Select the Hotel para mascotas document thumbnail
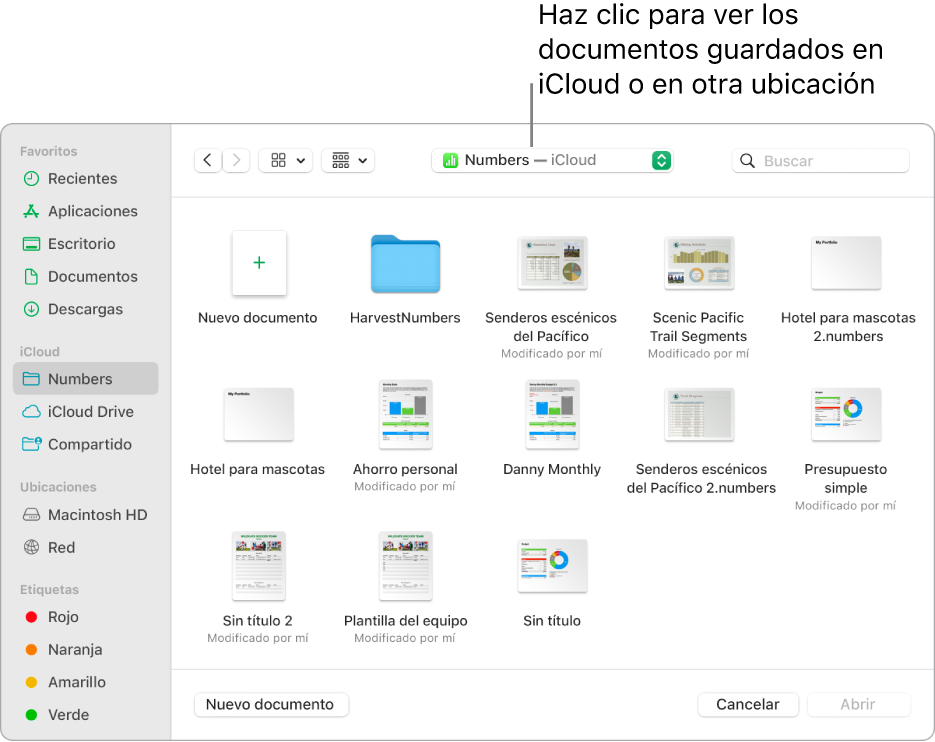Viewport: 935px width, 742px height. (x=259, y=415)
